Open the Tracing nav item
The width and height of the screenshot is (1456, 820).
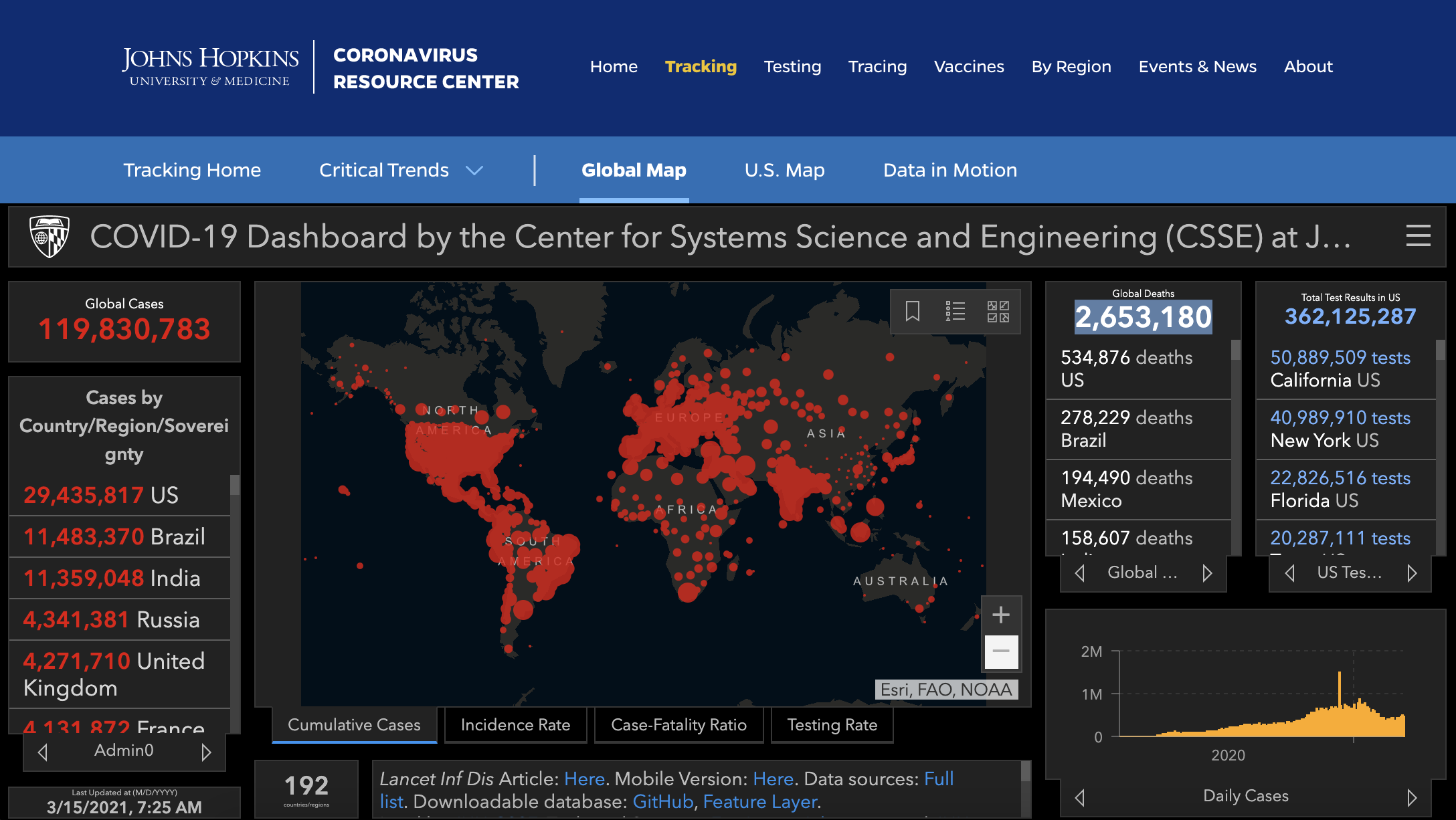click(877, 67)
